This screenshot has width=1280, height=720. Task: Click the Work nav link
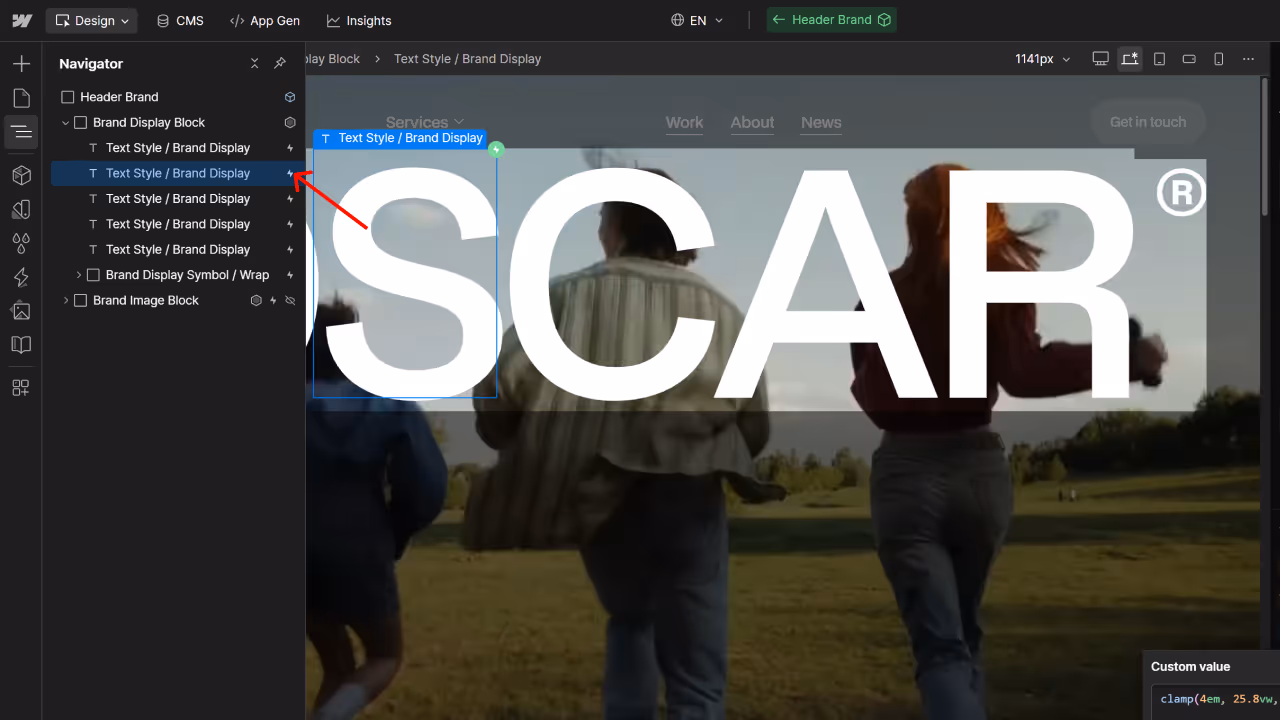click(685, 122)
